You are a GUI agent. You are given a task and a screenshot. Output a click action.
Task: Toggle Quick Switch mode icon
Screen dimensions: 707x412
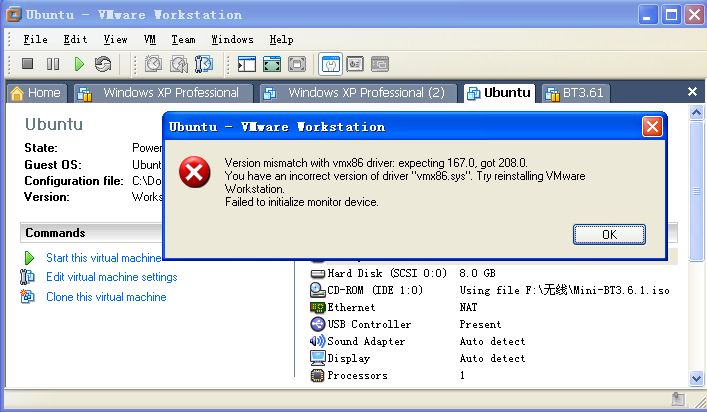click(272, 64)
